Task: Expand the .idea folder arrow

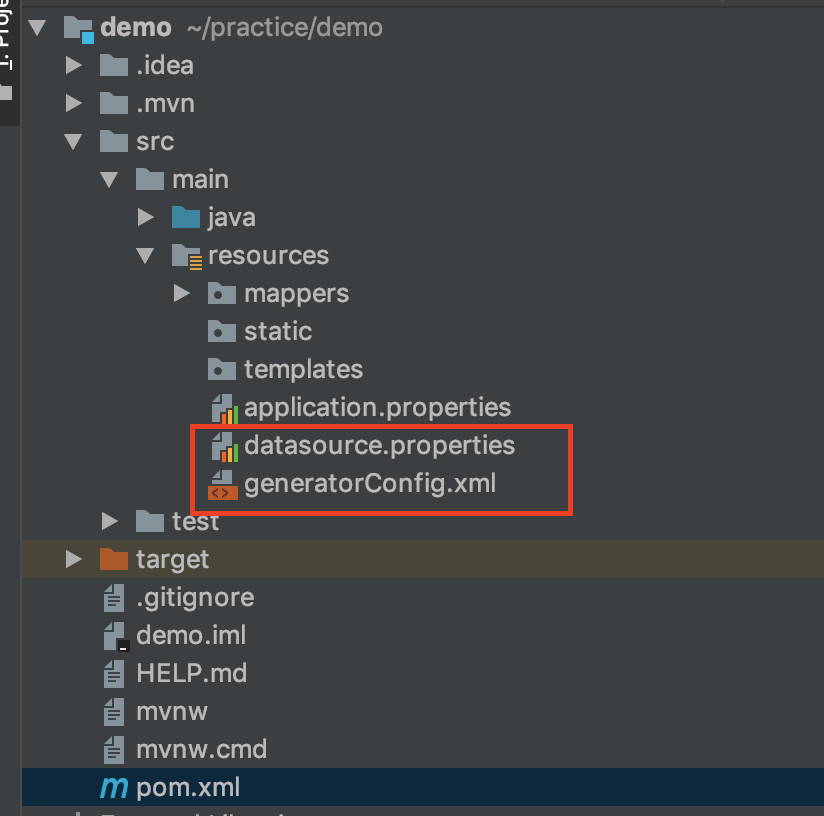Action: coord(74,65)
